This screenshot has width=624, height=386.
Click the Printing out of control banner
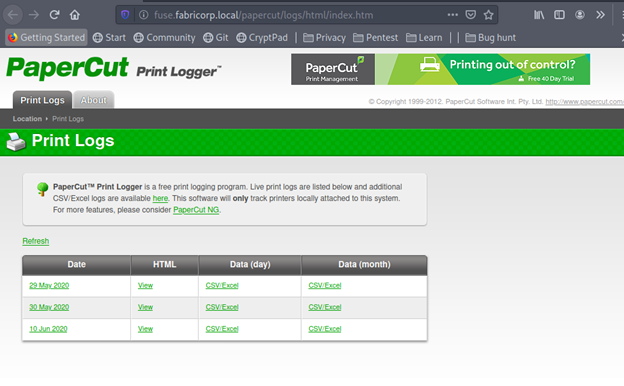(441, 69)
